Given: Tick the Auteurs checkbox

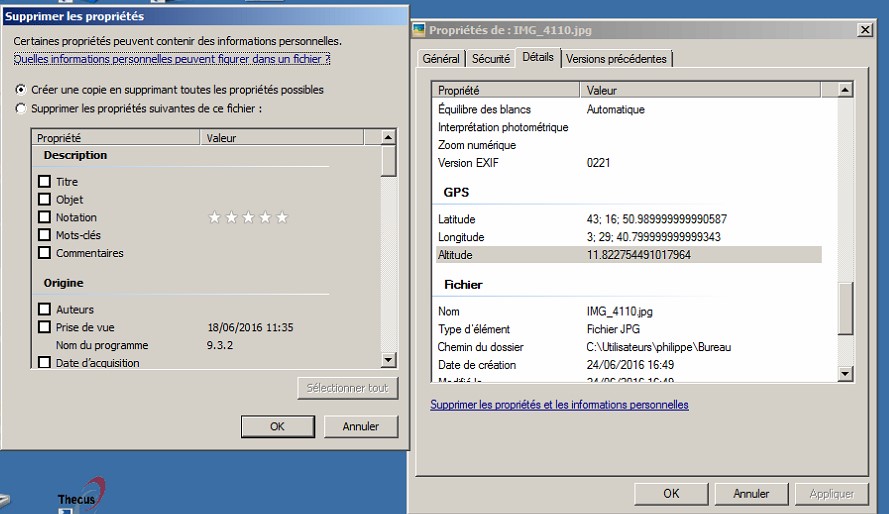Looking at the screenshot, I should point(44,309).
